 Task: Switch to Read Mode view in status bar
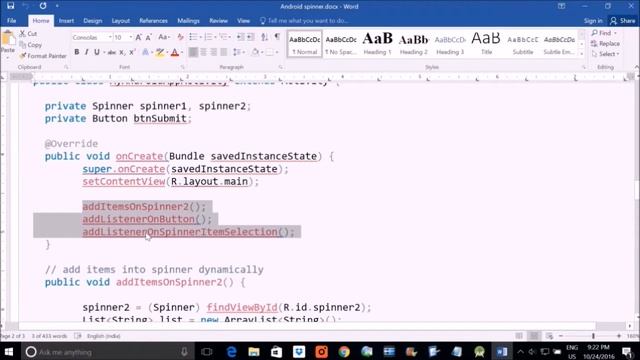pyautogui.click(x=519, y=336)
